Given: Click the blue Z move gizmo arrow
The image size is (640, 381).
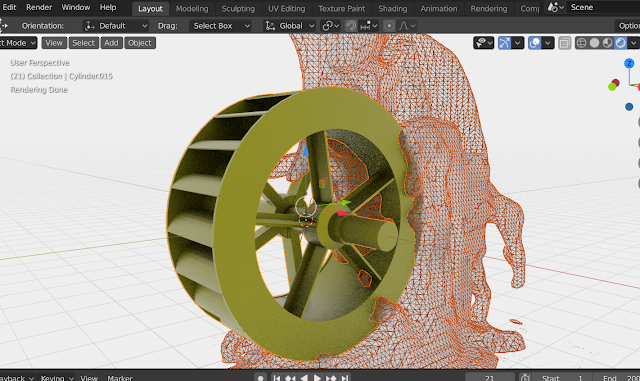Looking at the screenshot, I should [x=306, y=150].
